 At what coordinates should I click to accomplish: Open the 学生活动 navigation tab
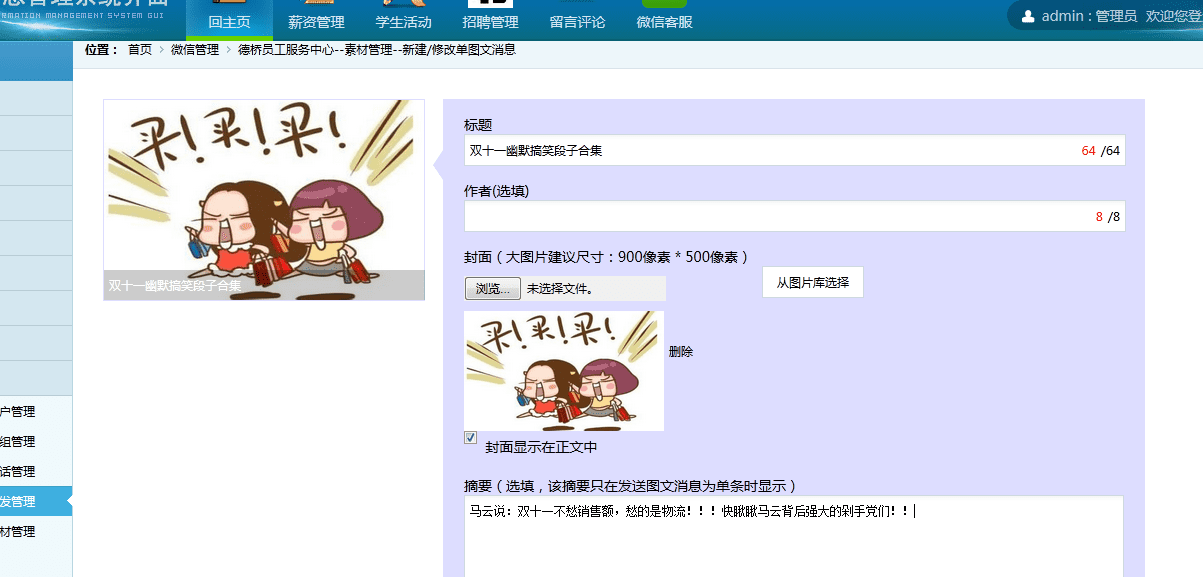[403, 20]
